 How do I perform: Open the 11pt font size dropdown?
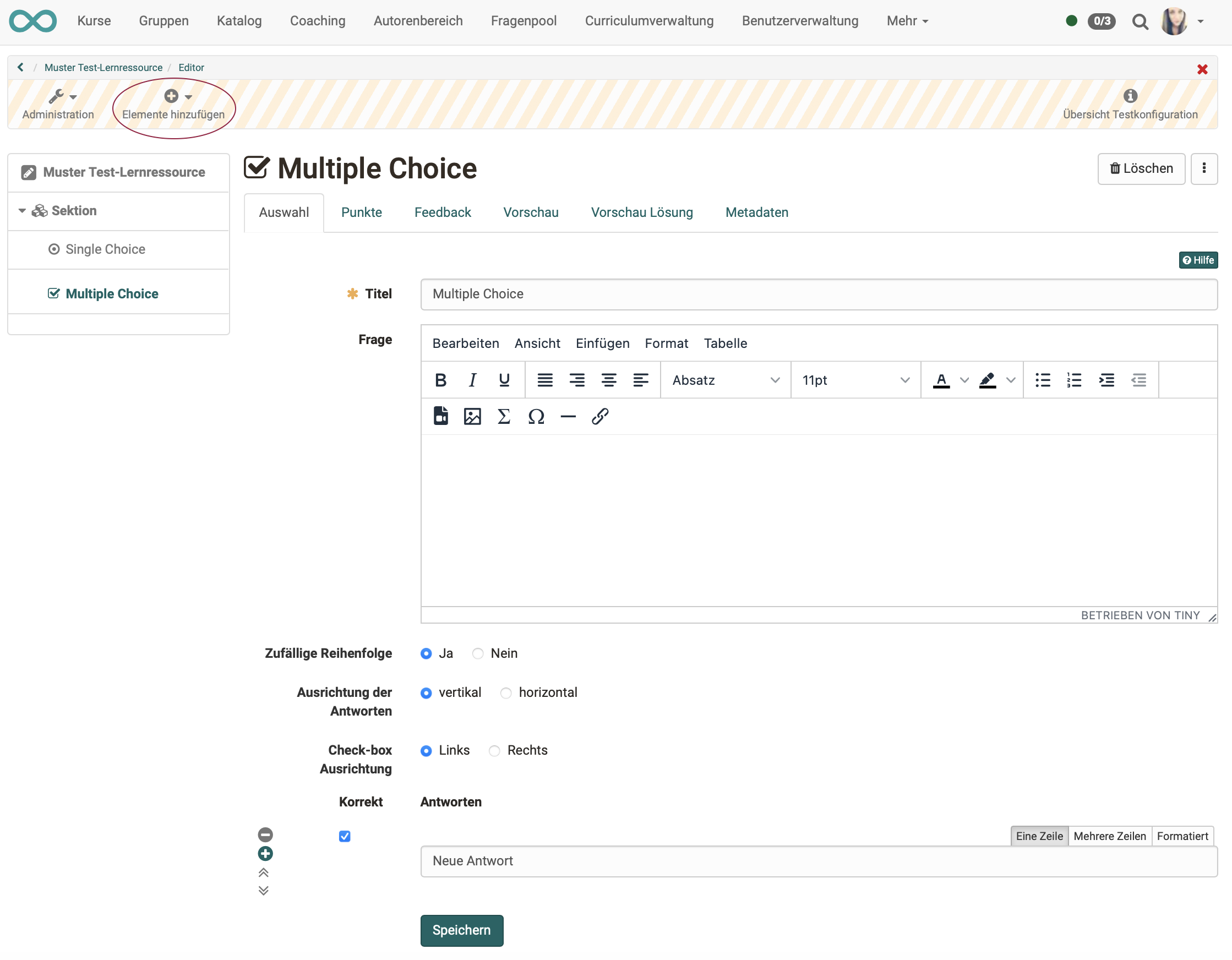click(x=855, y=380)
